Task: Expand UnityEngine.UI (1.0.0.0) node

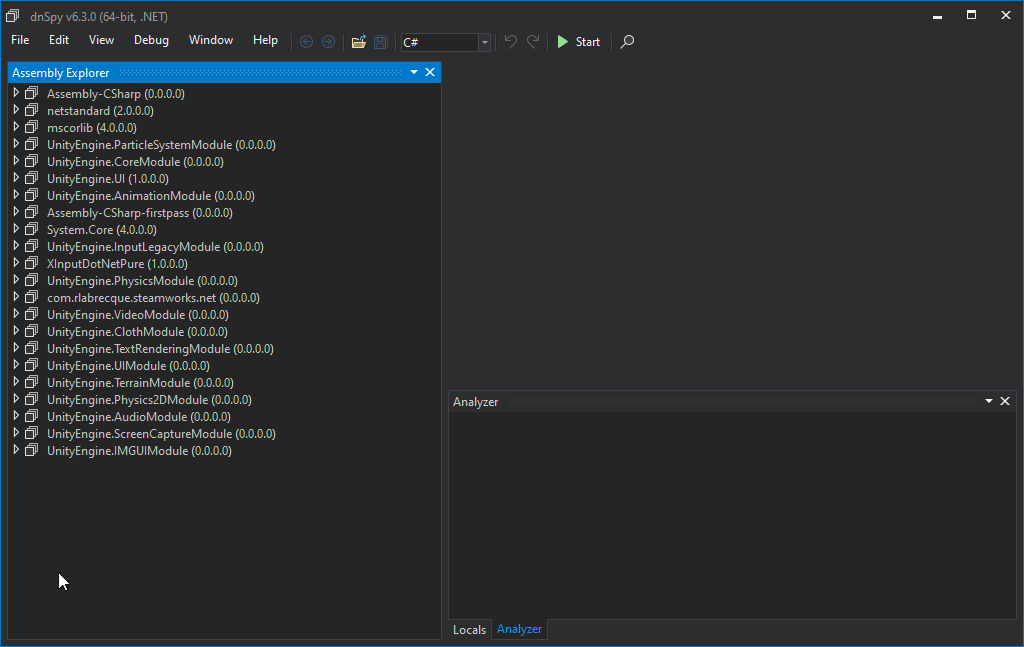Action: coord(16,178)
